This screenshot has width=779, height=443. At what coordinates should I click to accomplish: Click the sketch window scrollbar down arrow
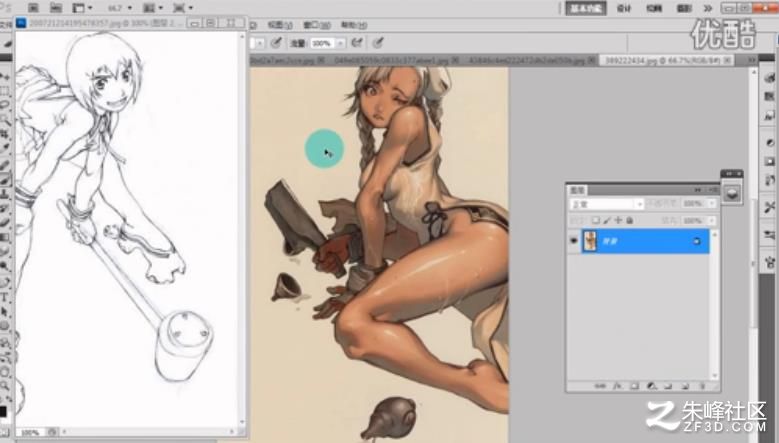(242, 423)
